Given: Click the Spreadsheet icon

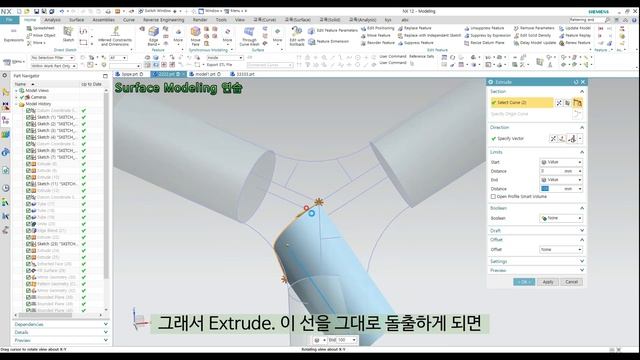Looking at the screenshot, I should [x=29, y=28].
